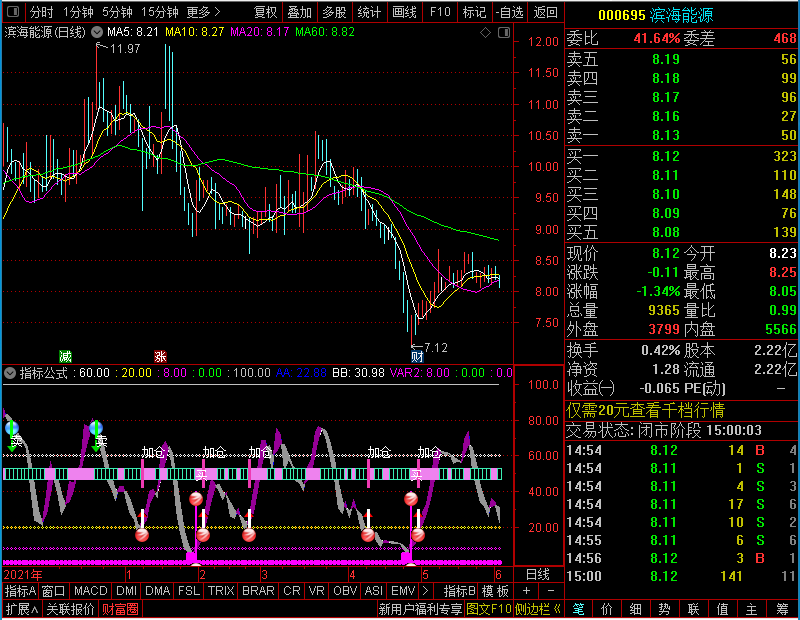
Task: Open the 财 marker icon on chart
Action: pyautogui.click(x=417, y=356)
